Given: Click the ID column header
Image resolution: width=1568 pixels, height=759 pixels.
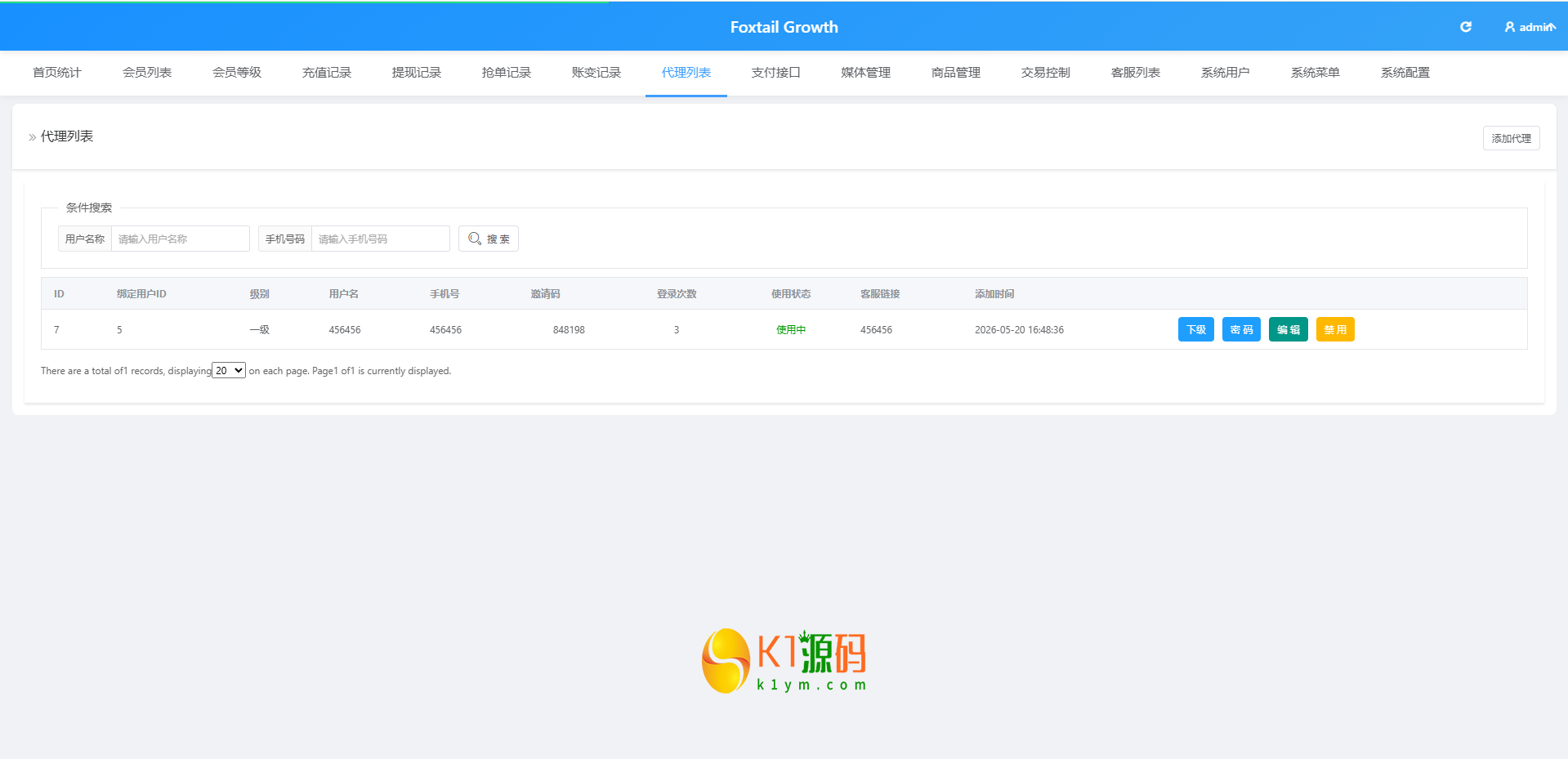Looking at the screenshot, I should (x=59, y=294).
